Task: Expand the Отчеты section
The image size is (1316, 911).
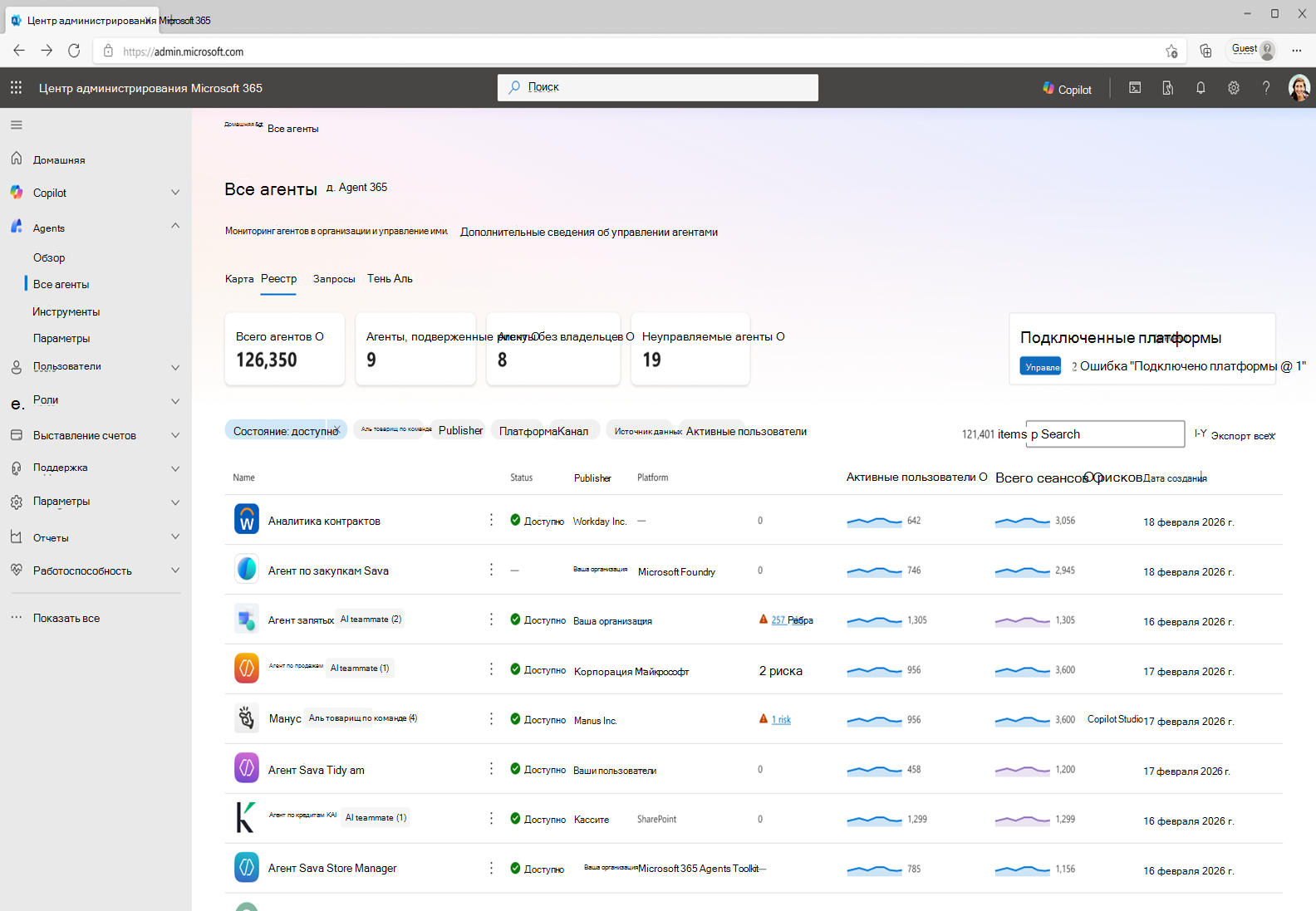Action: 175,536
